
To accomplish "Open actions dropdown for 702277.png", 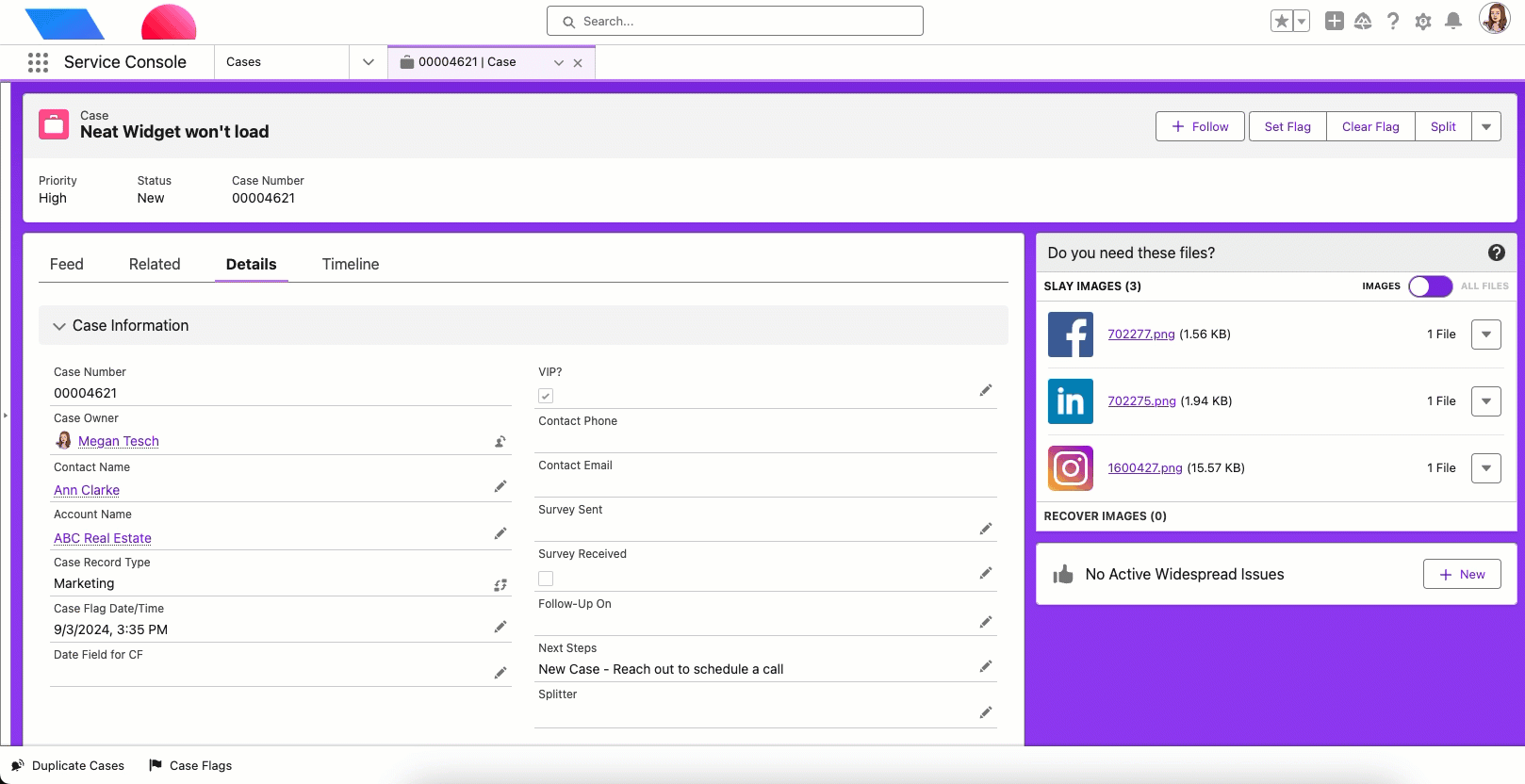I will [1486, 335].
